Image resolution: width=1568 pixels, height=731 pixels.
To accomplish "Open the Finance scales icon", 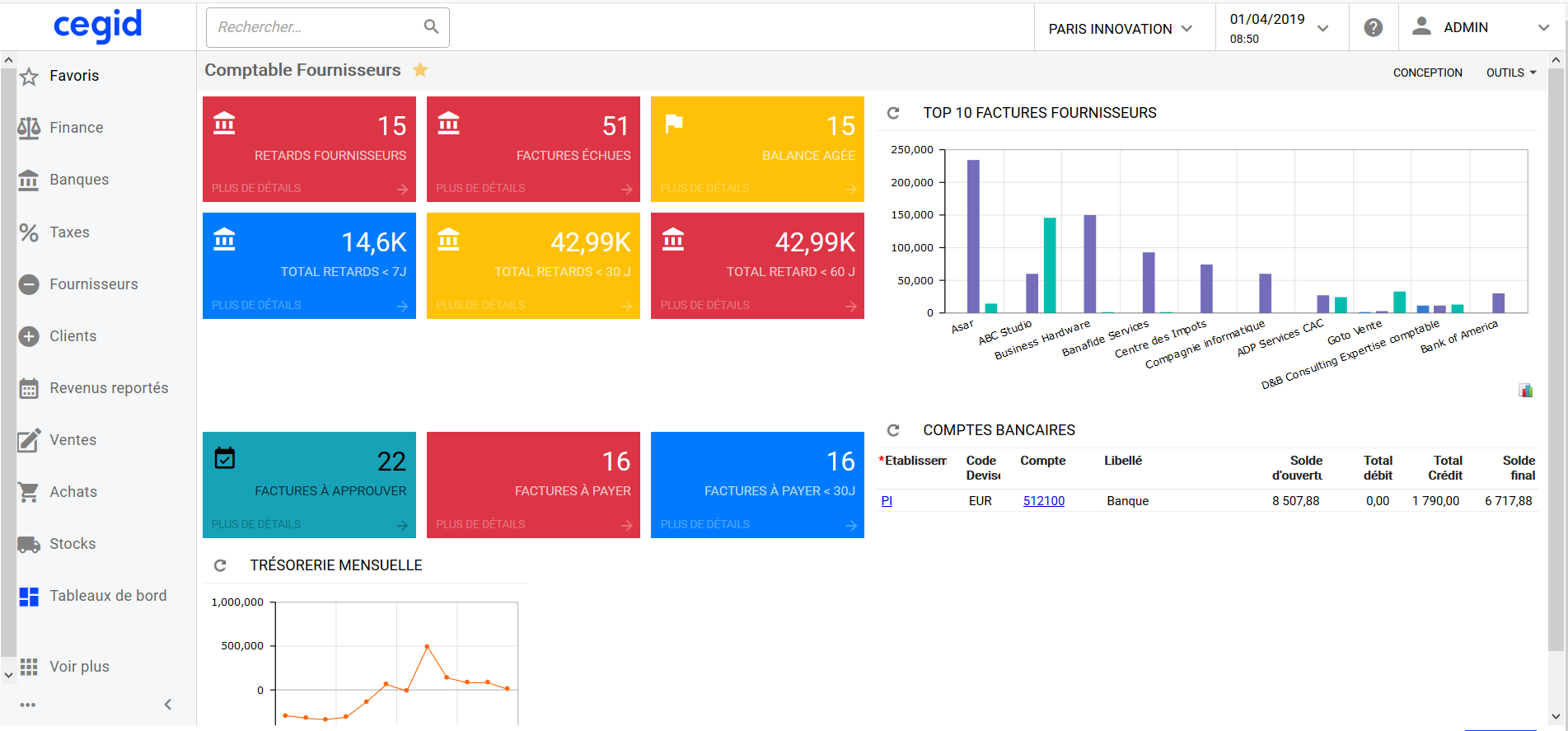I will click(29, 128).
